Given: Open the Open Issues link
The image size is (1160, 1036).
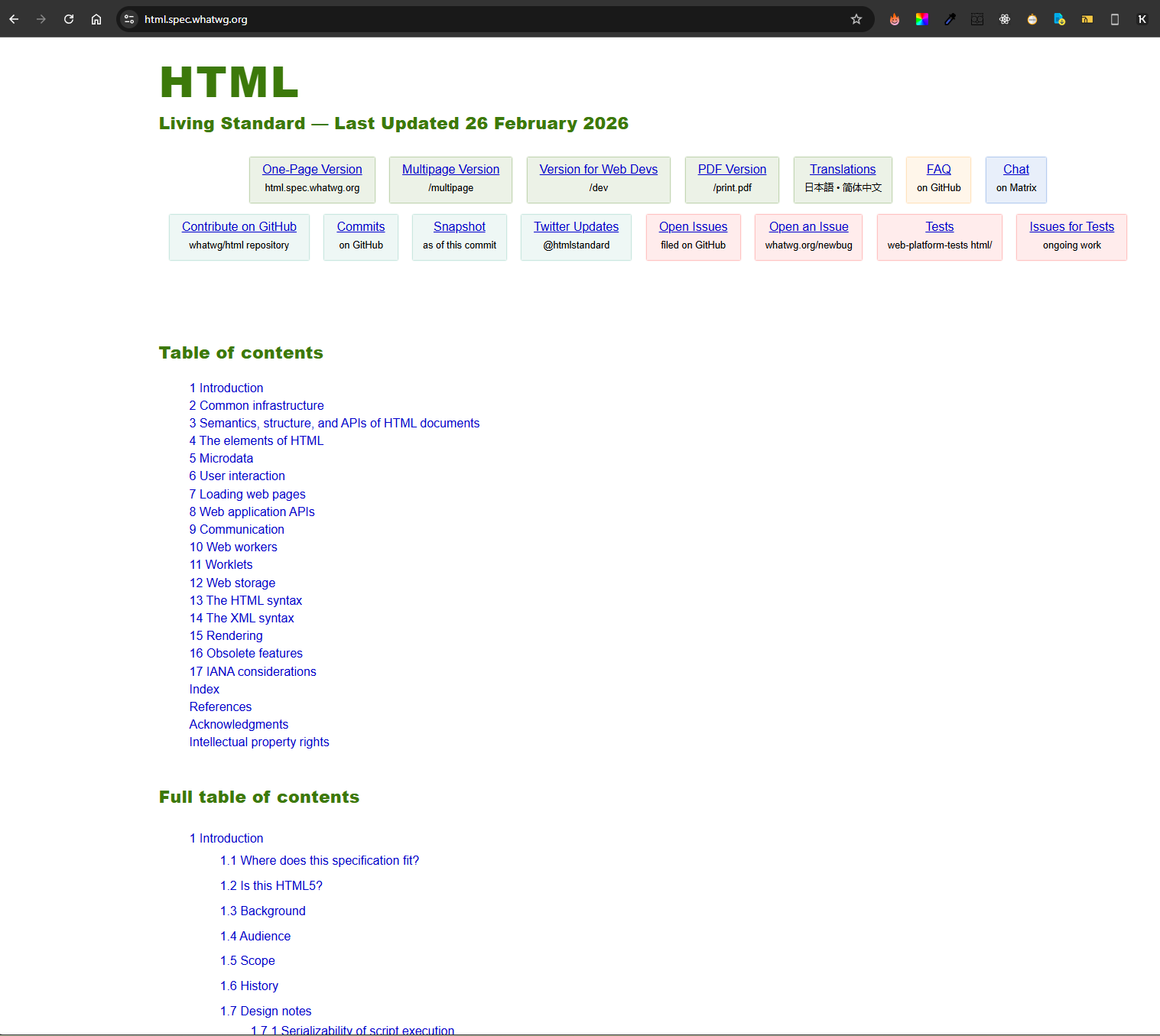Looking at the screenshot, I should point(694,226).
